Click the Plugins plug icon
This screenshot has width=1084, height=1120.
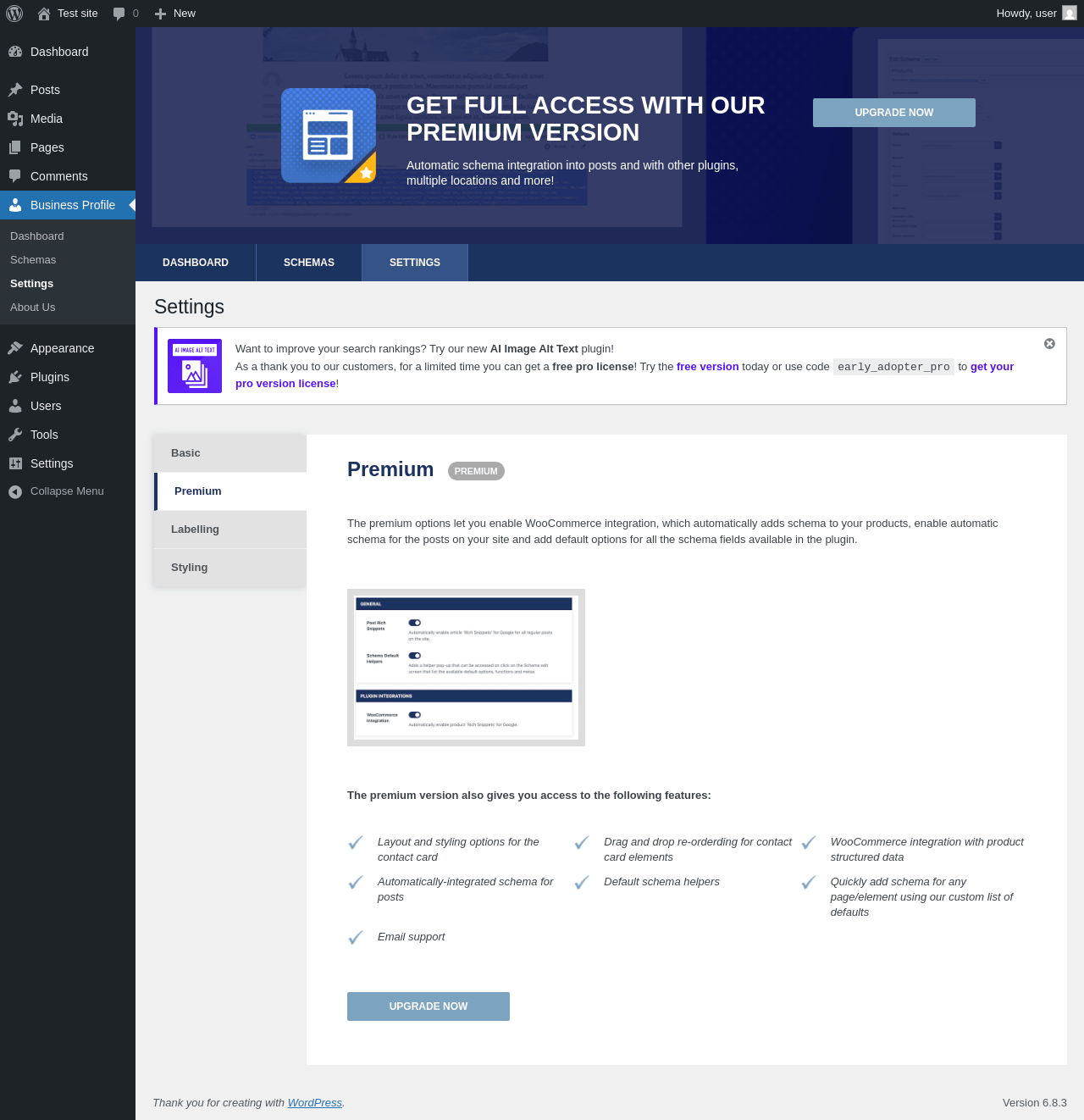15,377
